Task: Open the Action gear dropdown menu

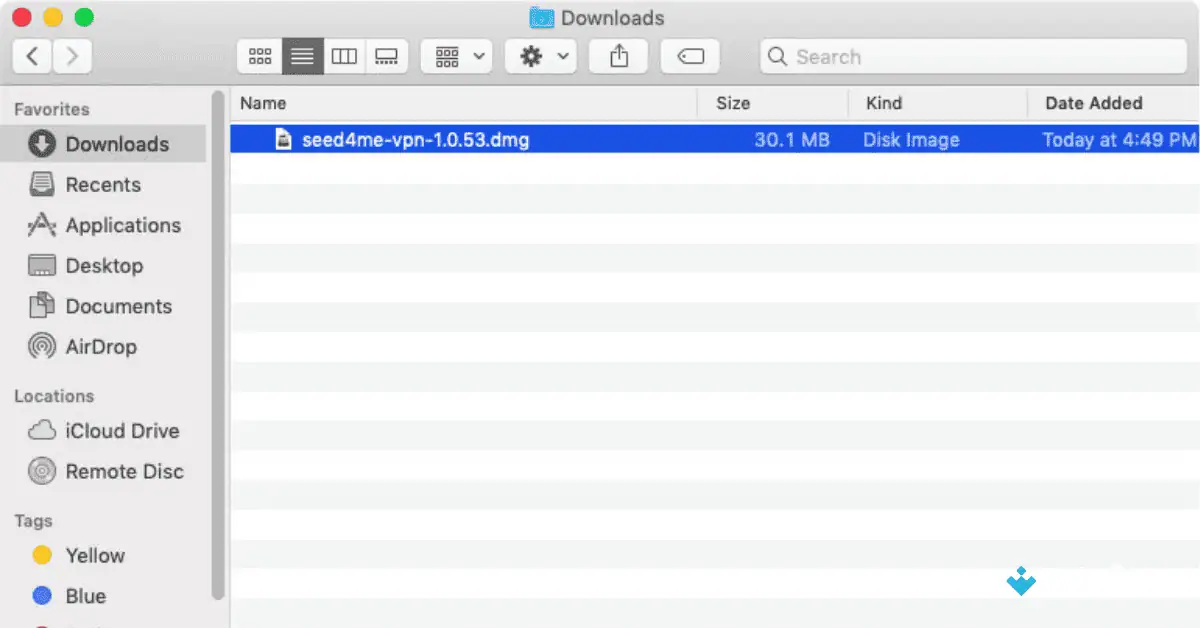Action: [x=541, y=57]
